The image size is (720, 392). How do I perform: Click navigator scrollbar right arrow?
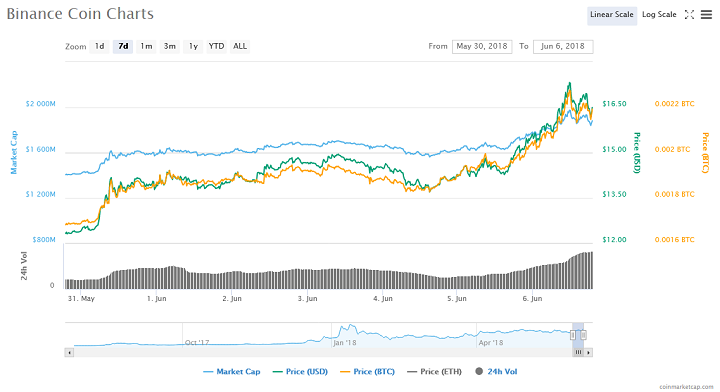588,353
